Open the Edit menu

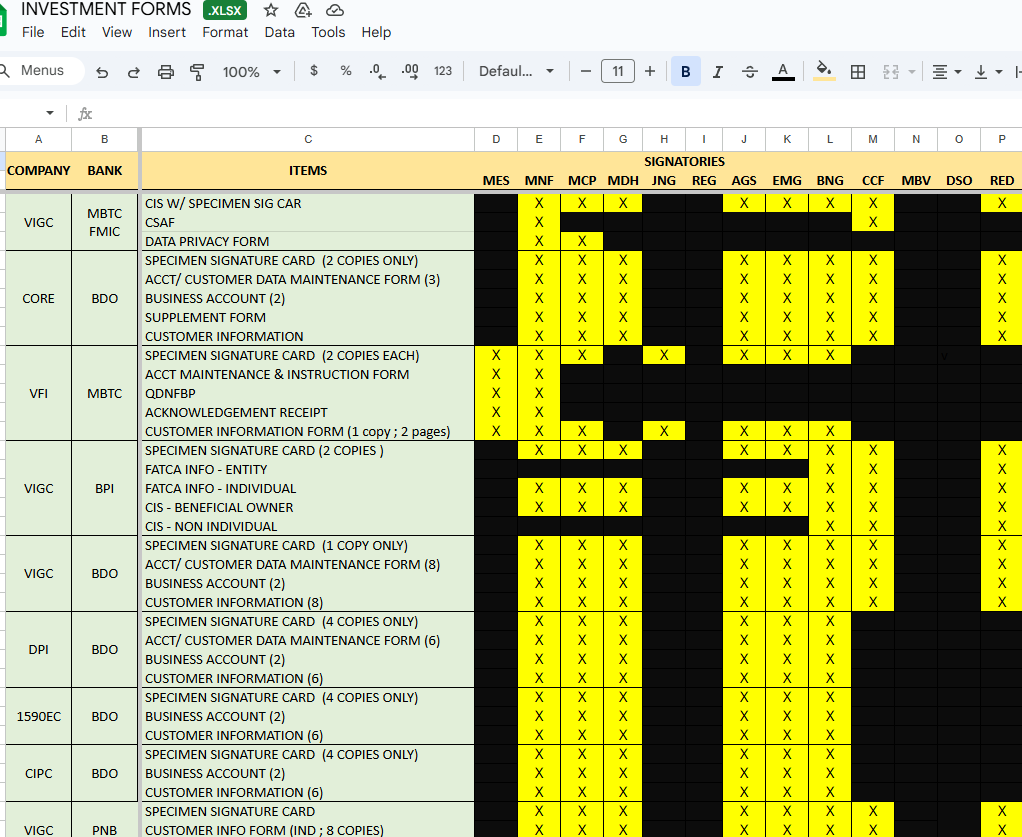coord(73,32)
